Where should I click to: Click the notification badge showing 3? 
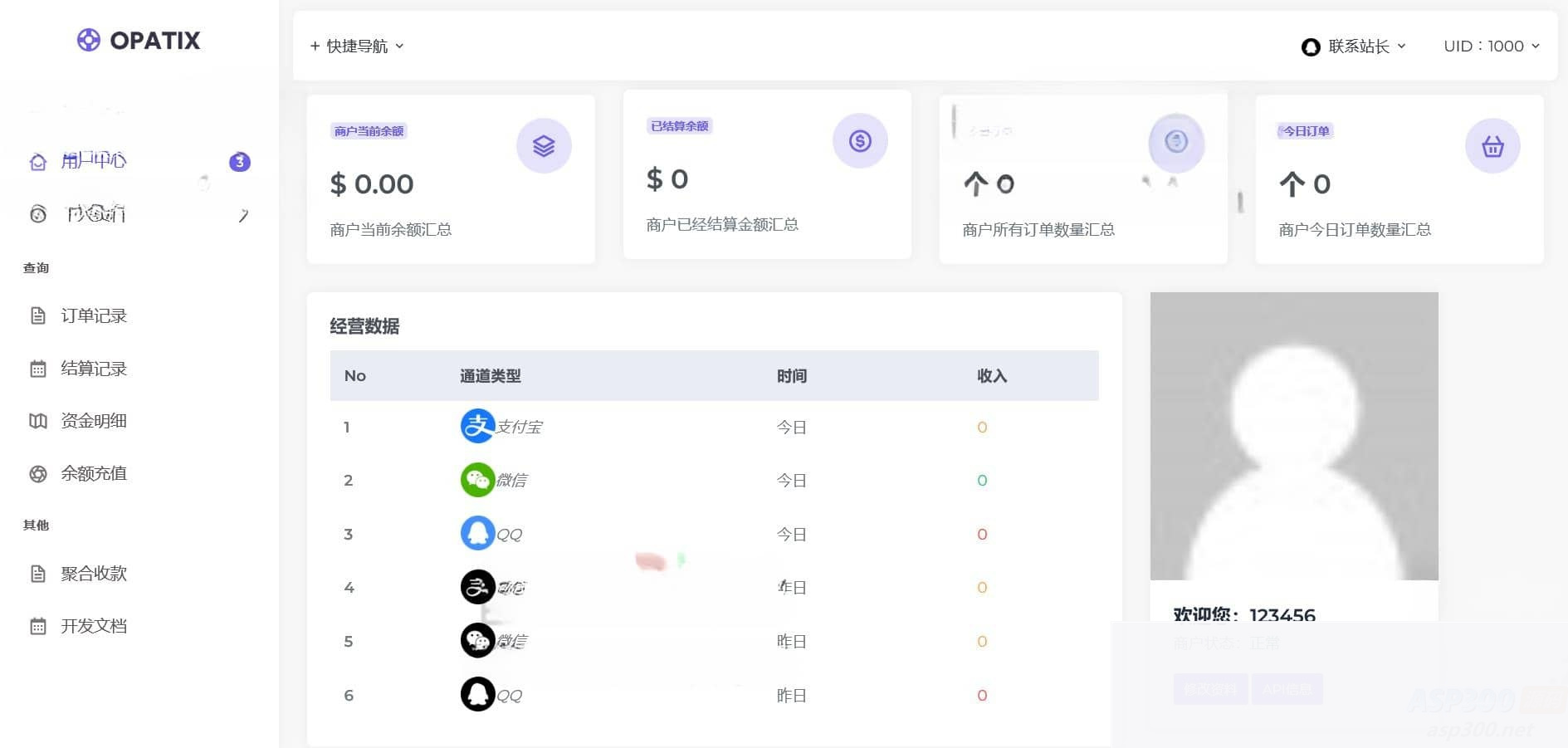239,162
